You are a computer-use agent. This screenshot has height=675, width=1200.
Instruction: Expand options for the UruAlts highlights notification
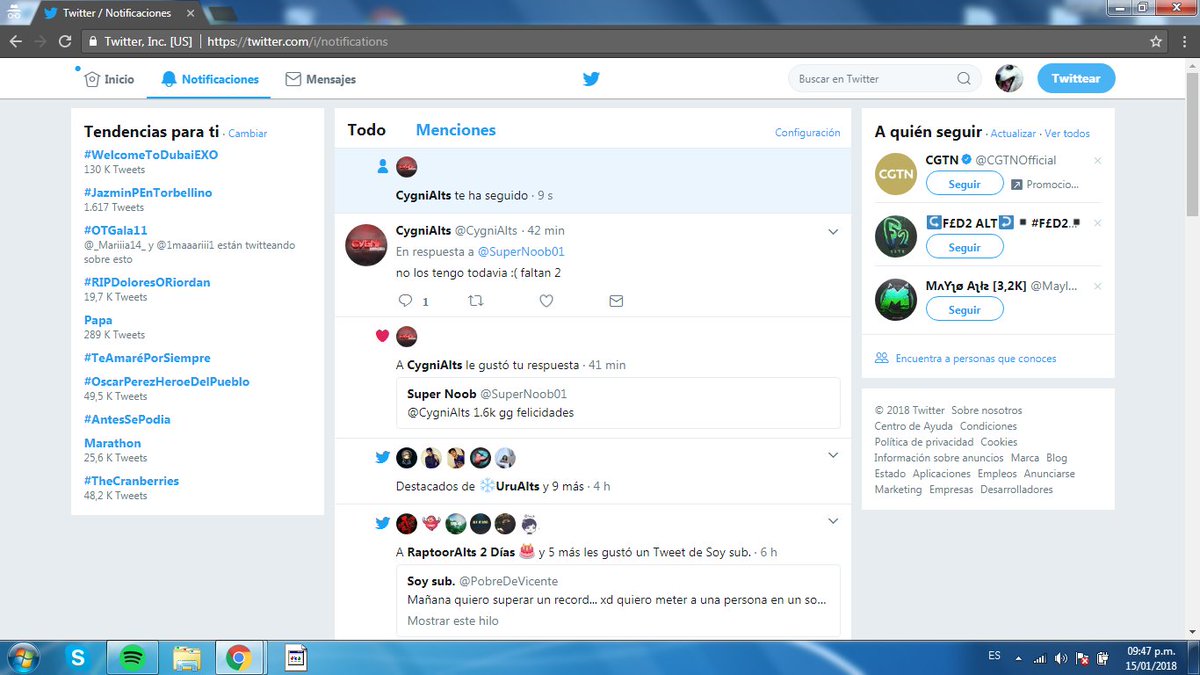click(833, 456)
